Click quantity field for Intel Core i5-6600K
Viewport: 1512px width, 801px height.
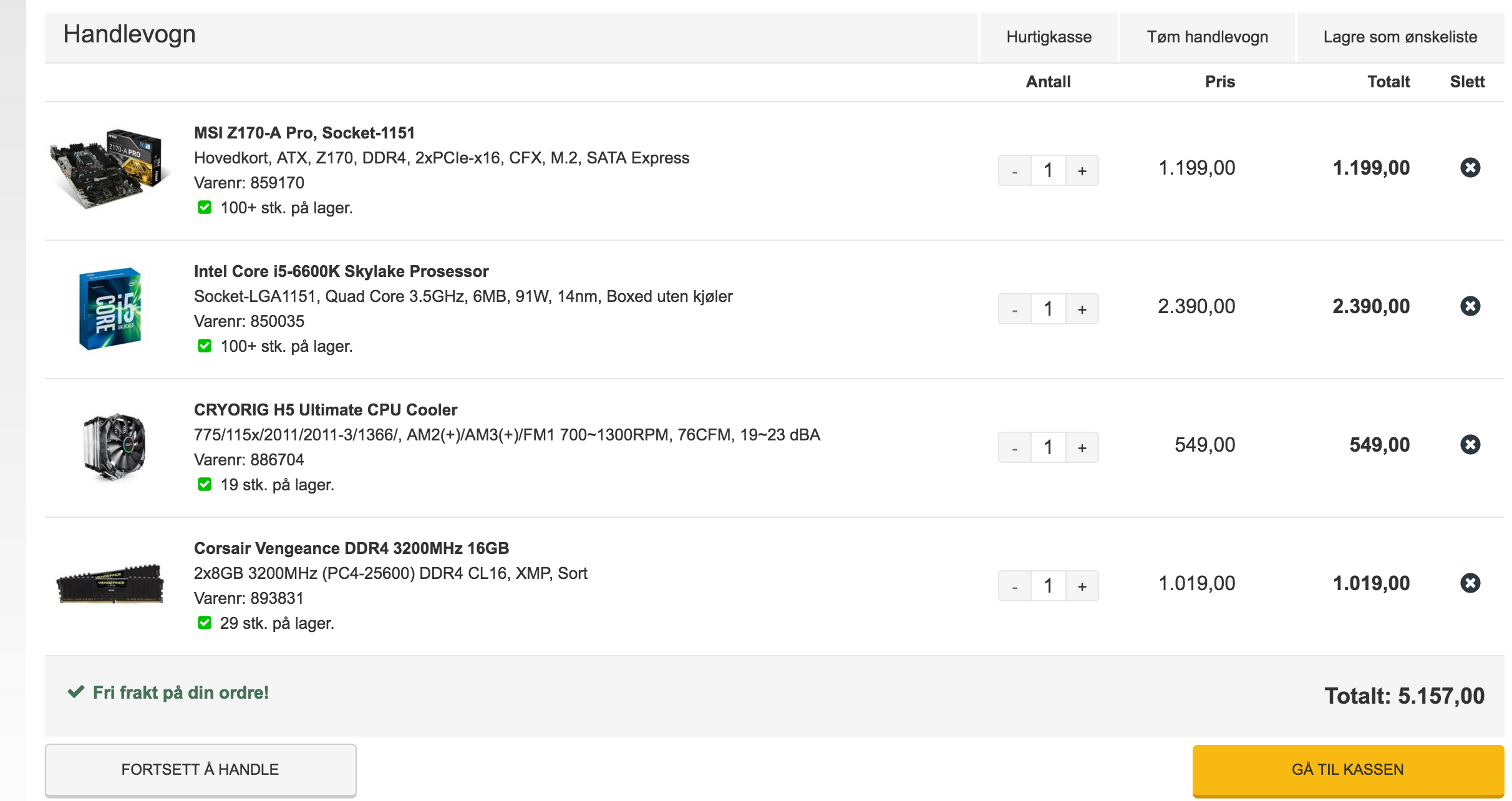coord(1049,309)
